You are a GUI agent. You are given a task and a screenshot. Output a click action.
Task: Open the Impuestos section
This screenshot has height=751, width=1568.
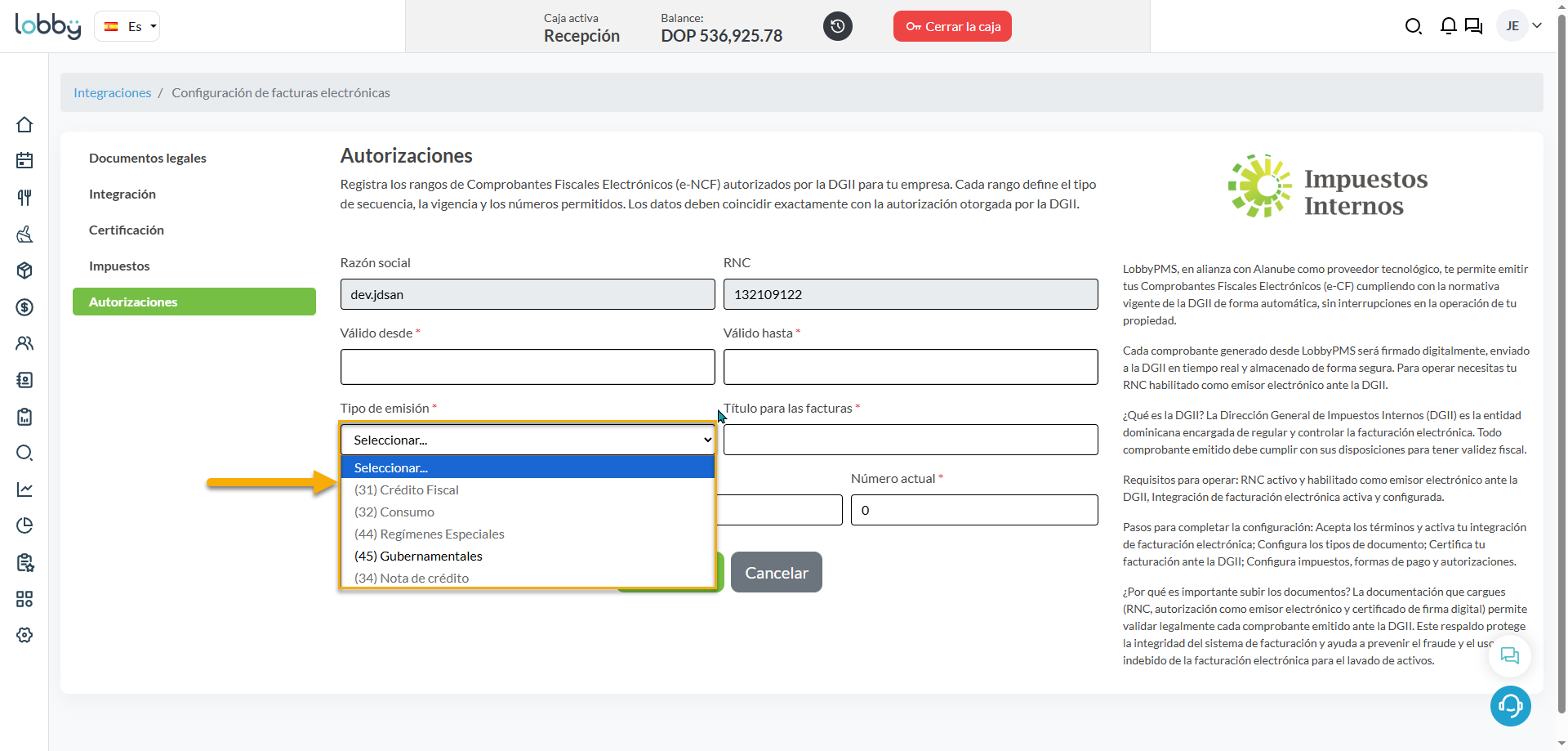point(119,266)
